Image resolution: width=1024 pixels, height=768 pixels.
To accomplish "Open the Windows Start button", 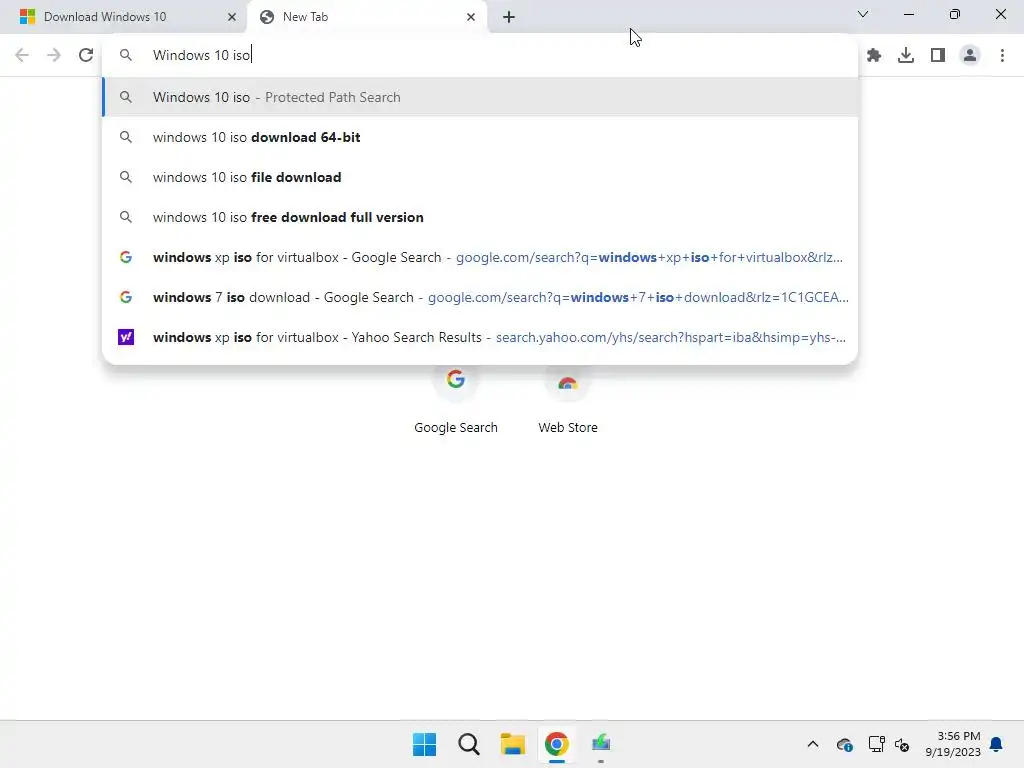I will point(424,744).
